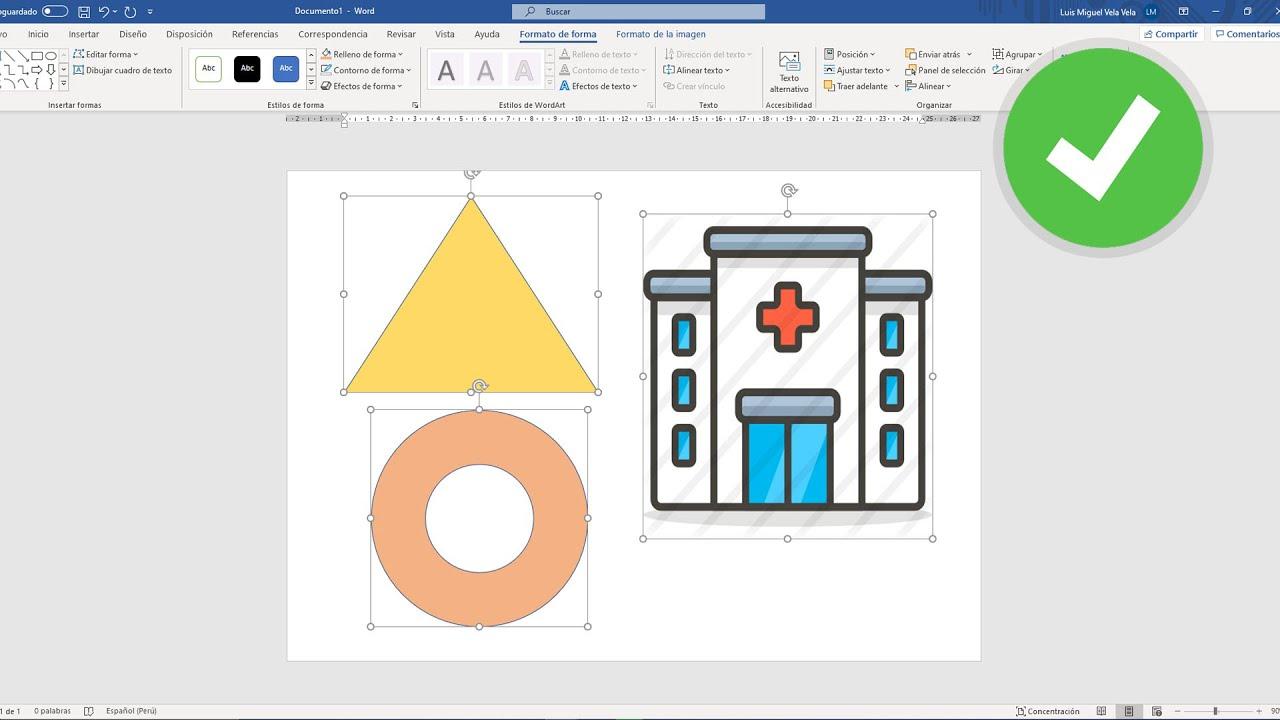This screenshot has width=1280, height=720.
Task: Click in the Buscar search box
Action: click(x=638, y=12)
